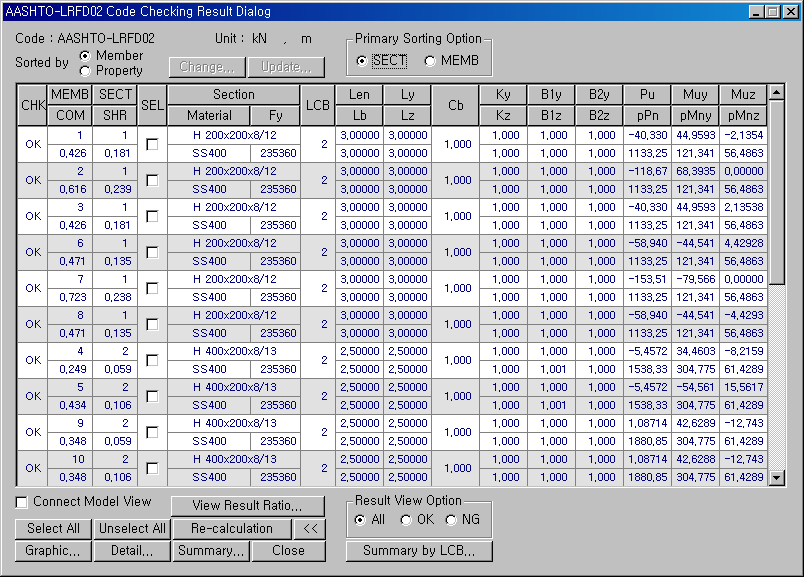Check the SEL box for member 7
The image size is (804, 577).
pyautogui.click(x=152, y=288)
